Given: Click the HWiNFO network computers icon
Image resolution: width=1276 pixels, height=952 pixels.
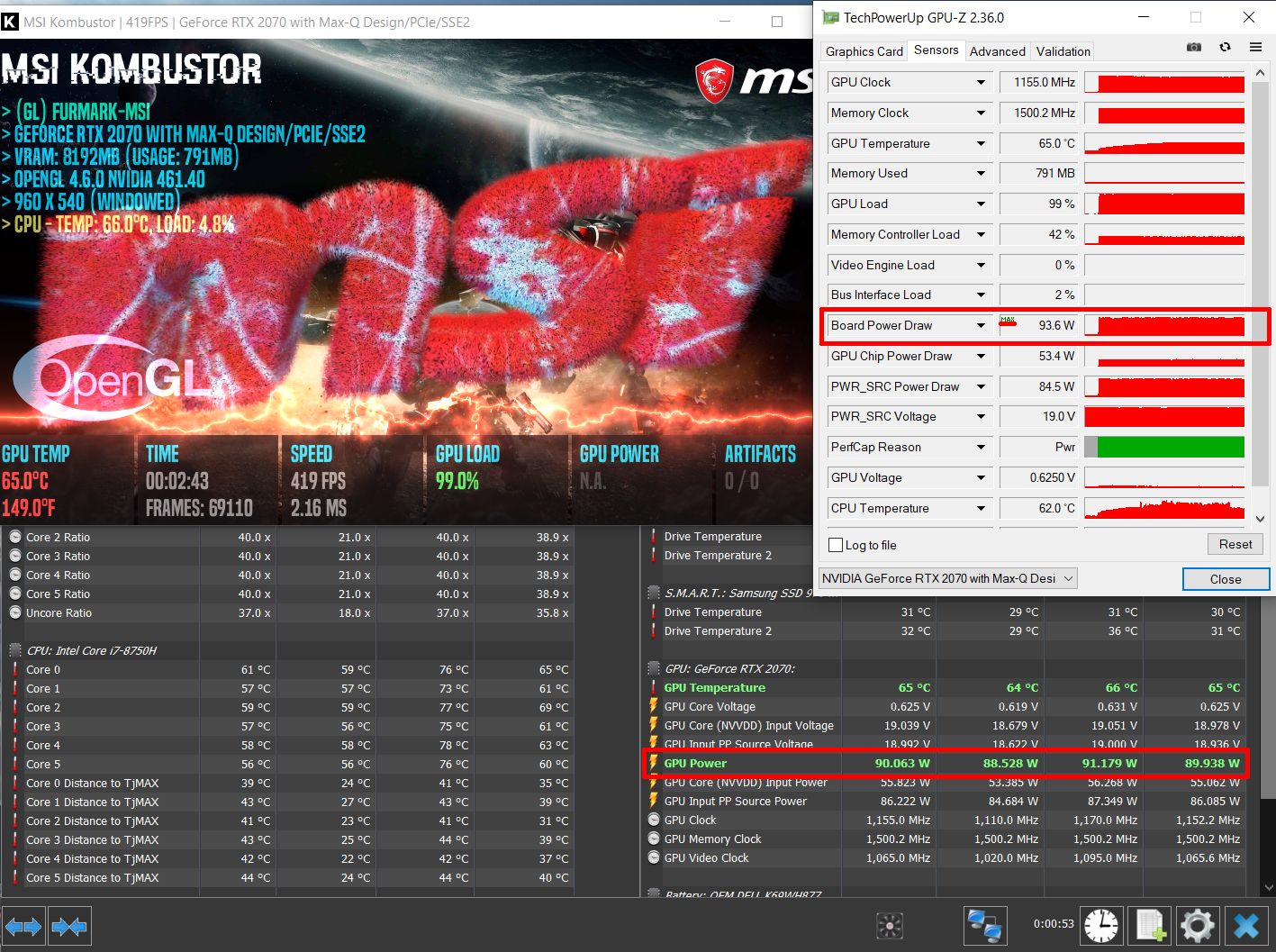Looking at the screenshot, I should tap(984, 925).
